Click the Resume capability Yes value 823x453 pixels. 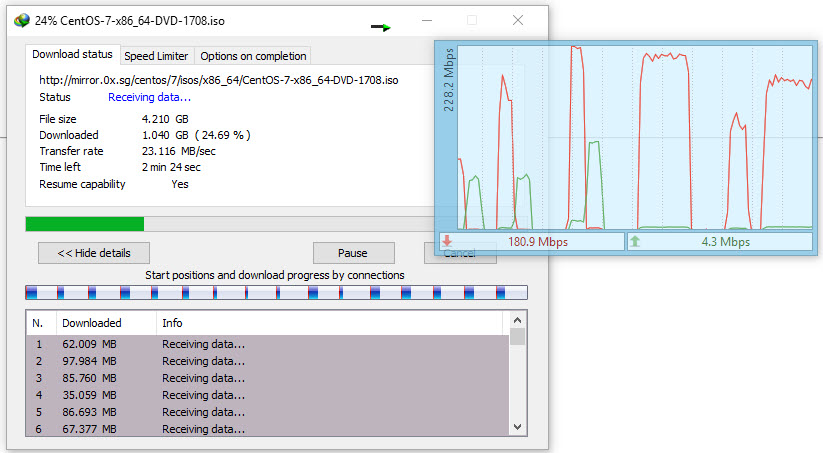click(180, 184)
